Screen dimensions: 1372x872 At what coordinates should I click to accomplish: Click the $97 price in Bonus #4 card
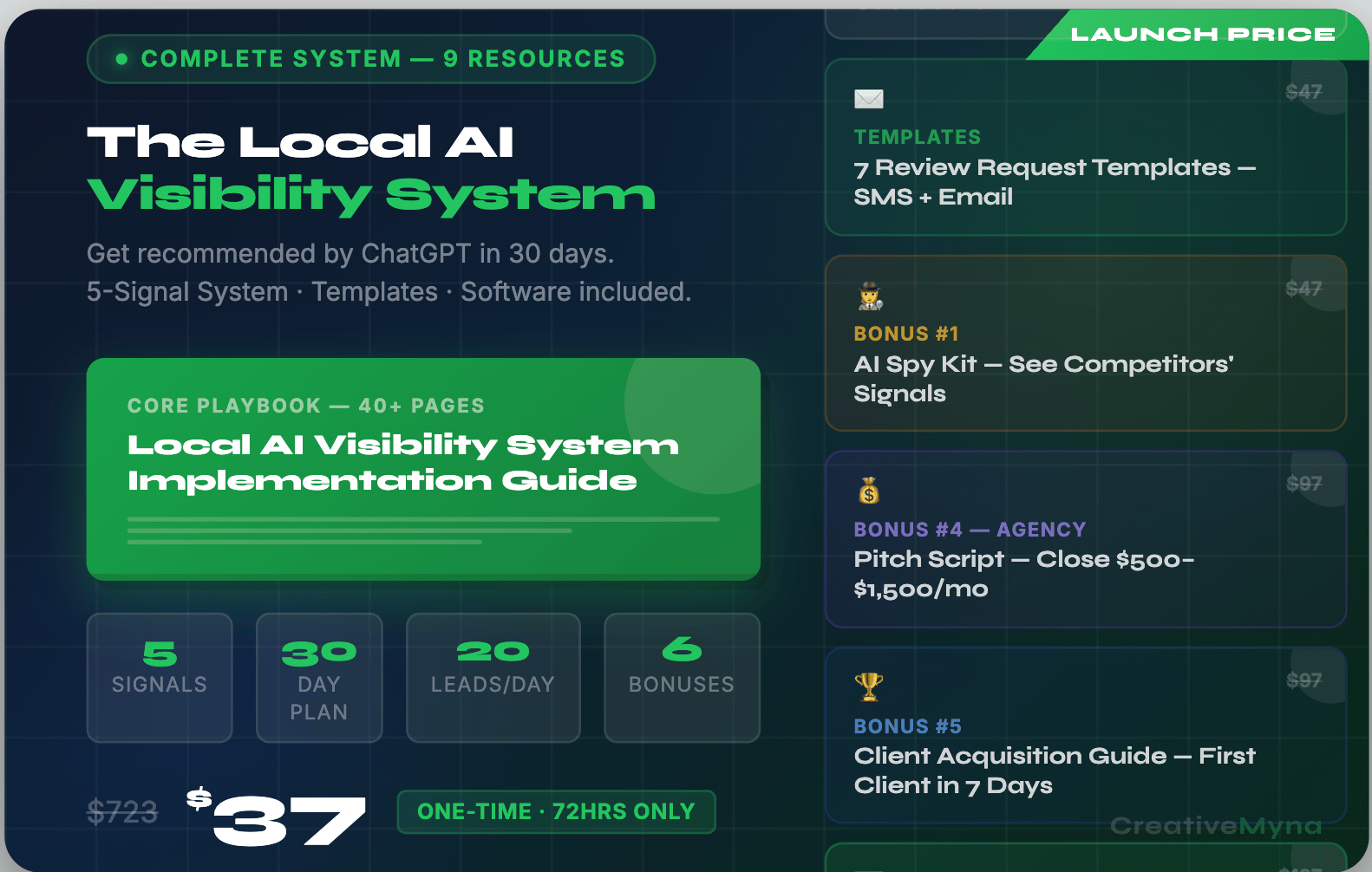click(1304, 484)
